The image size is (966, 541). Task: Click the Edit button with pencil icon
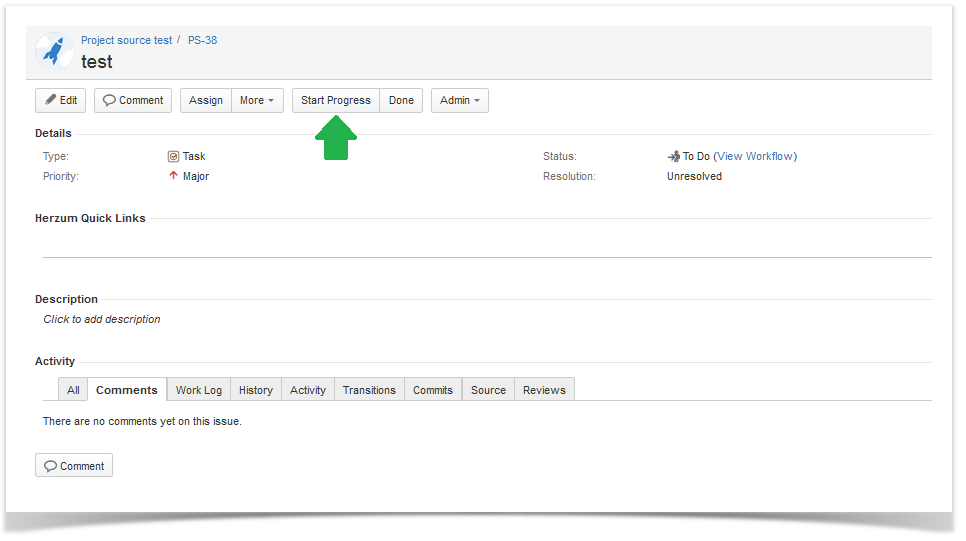tap(61, 100)
